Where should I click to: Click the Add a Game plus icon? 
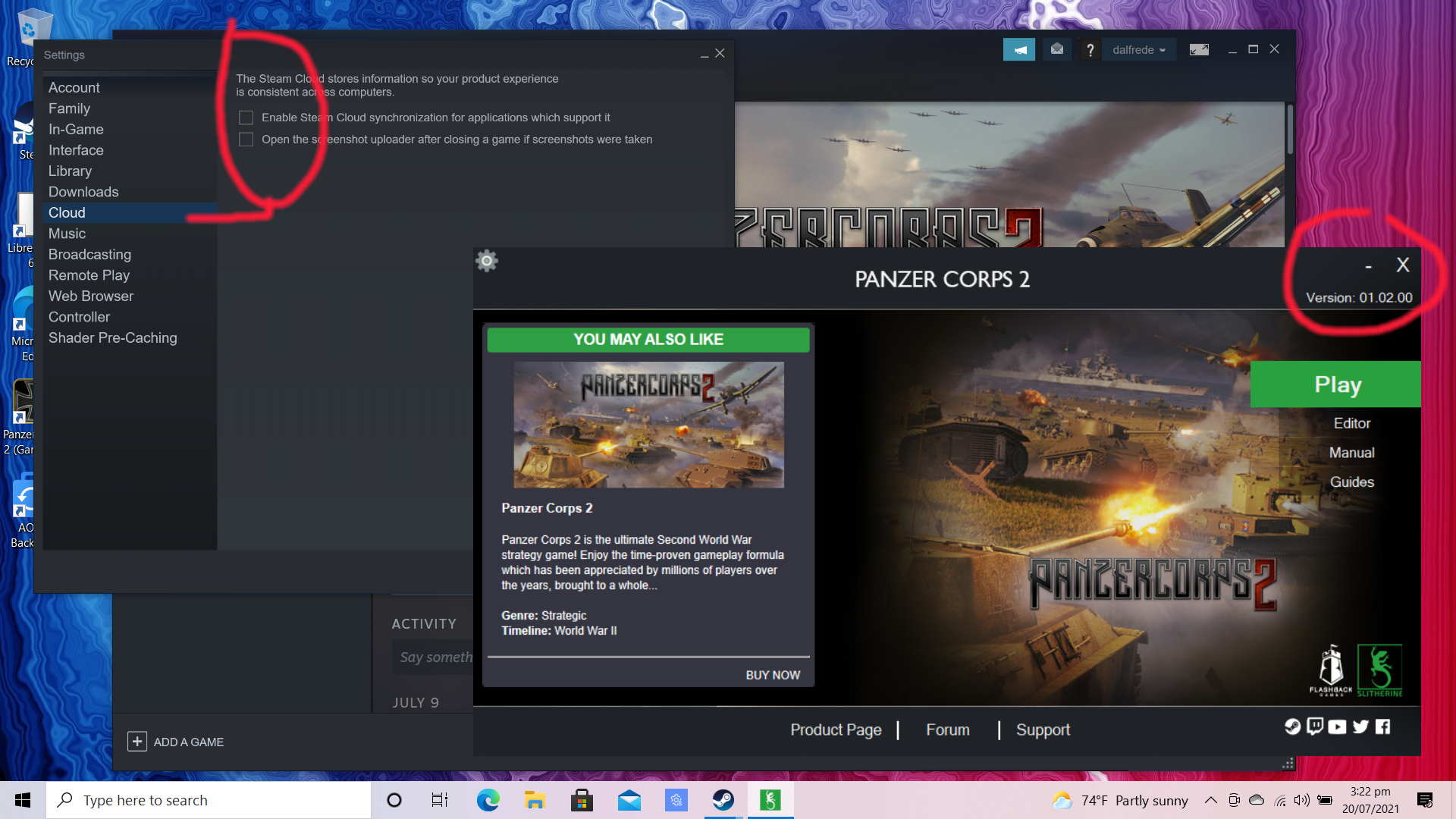point(136,742)
